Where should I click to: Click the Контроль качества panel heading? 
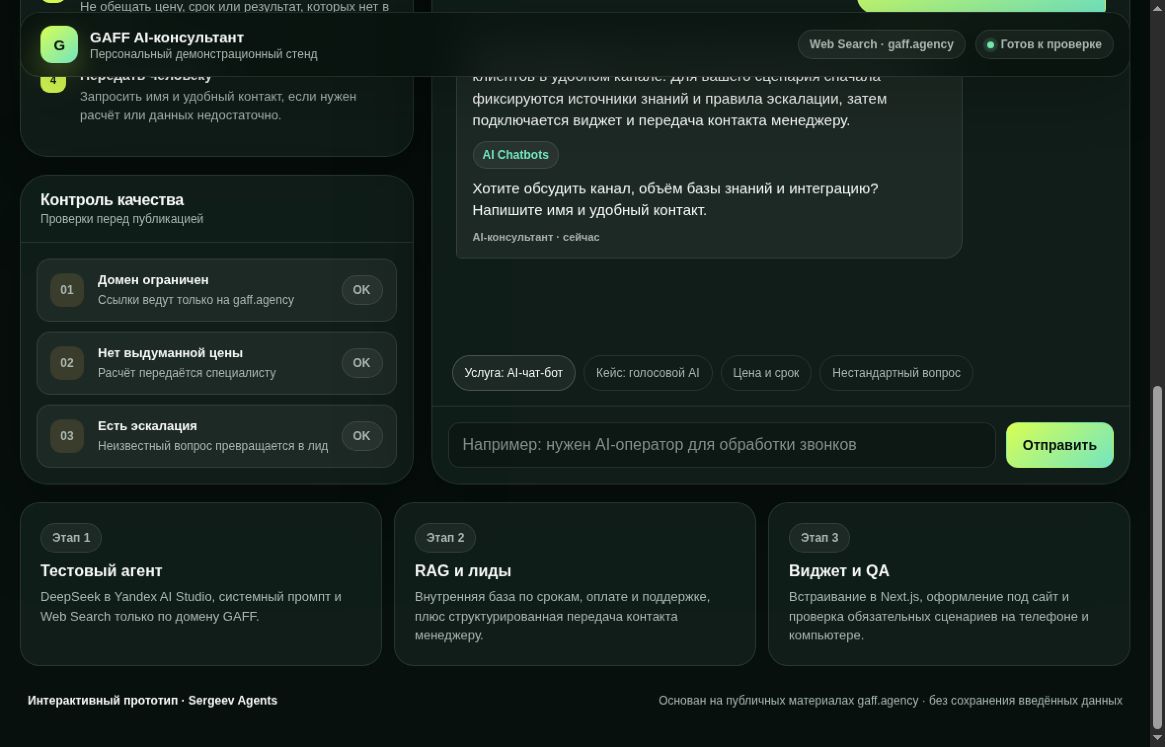point(112,199)
